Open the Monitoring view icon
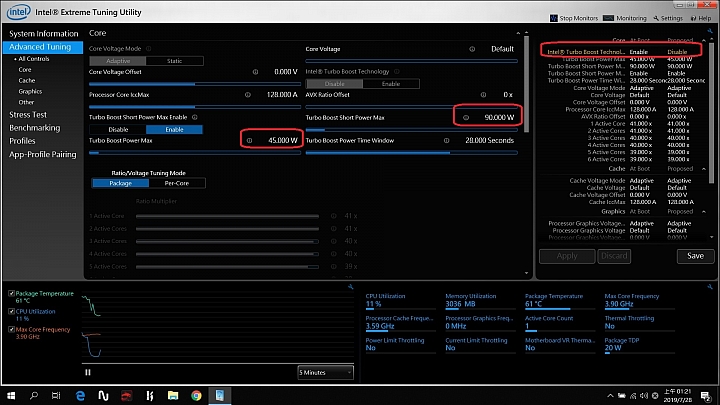This screenshot has height=405, width=720. (608, 18)
